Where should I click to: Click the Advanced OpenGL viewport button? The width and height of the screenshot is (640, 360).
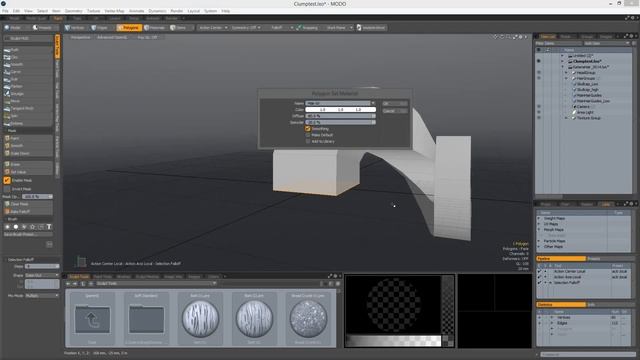(x=112, y=37)
